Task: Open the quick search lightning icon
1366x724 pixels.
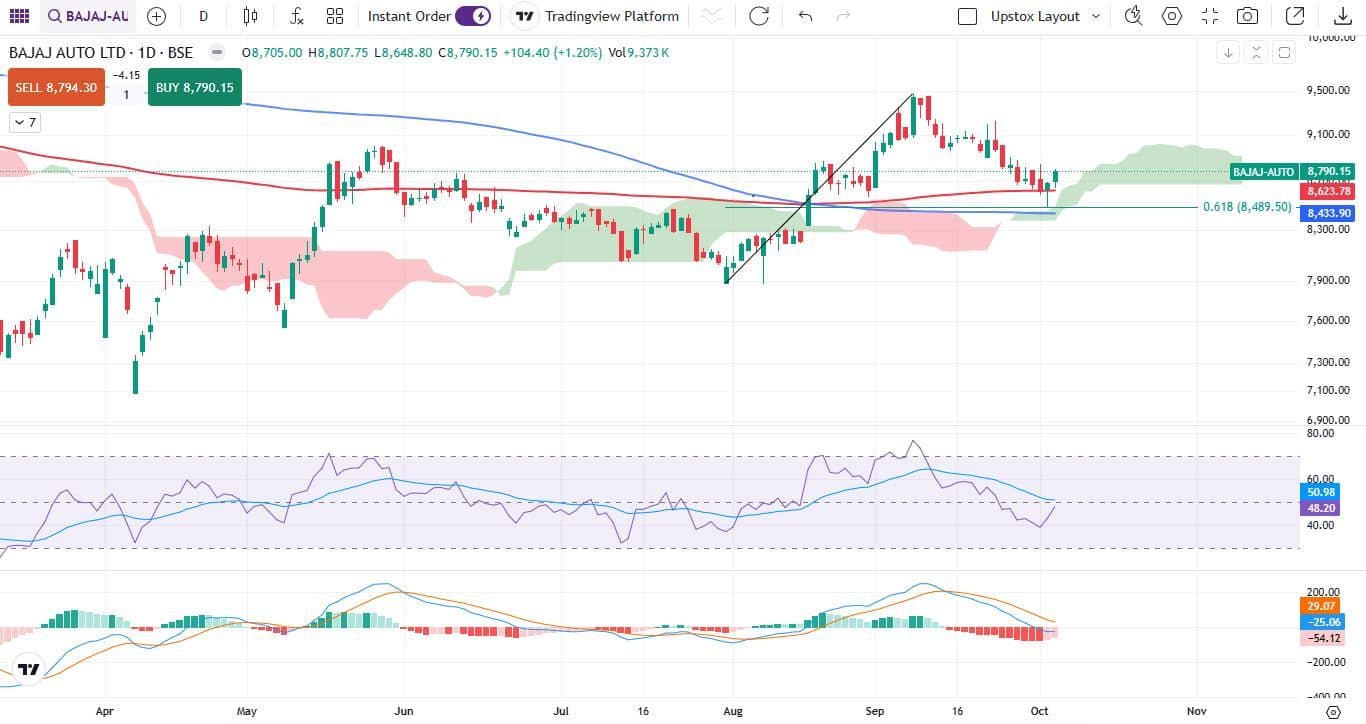Action: (x=1133, y=16)
